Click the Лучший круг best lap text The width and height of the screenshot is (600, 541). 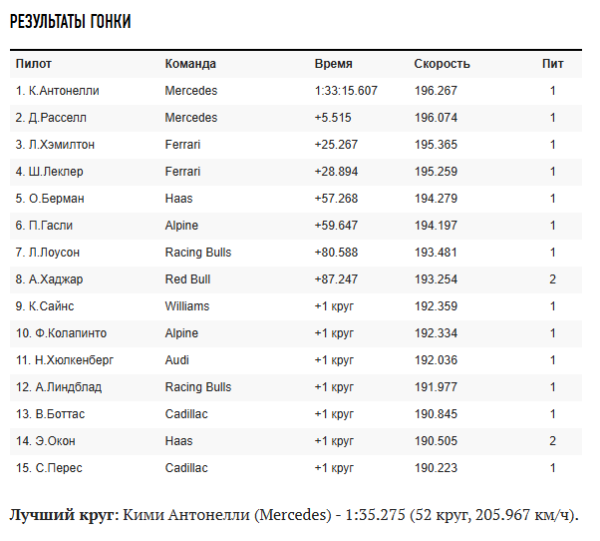click(294, 515)
